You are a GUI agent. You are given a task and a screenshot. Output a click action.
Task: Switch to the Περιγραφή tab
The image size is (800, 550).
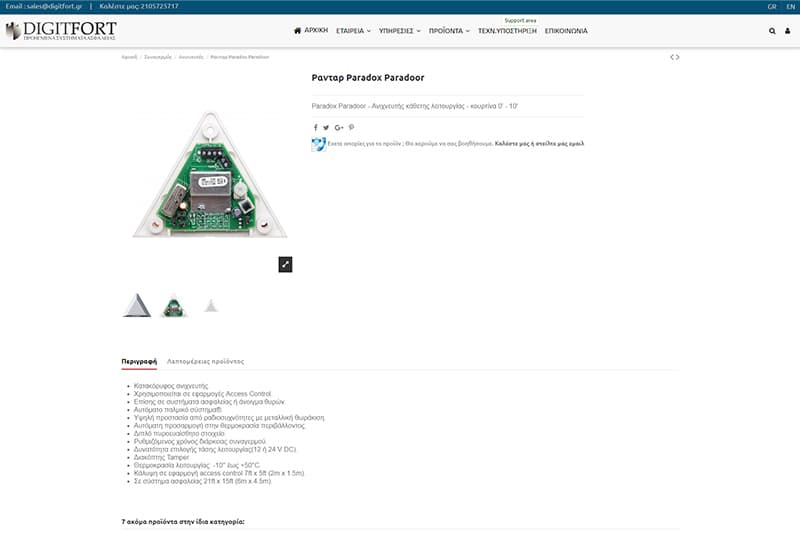pos(139,361)
